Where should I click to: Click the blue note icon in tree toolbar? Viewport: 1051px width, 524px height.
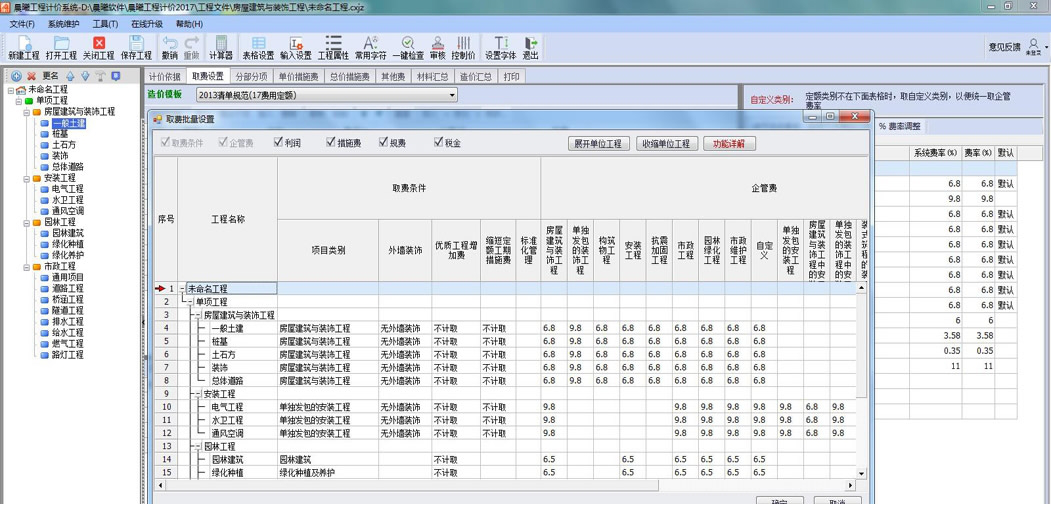tap(115, 76)
